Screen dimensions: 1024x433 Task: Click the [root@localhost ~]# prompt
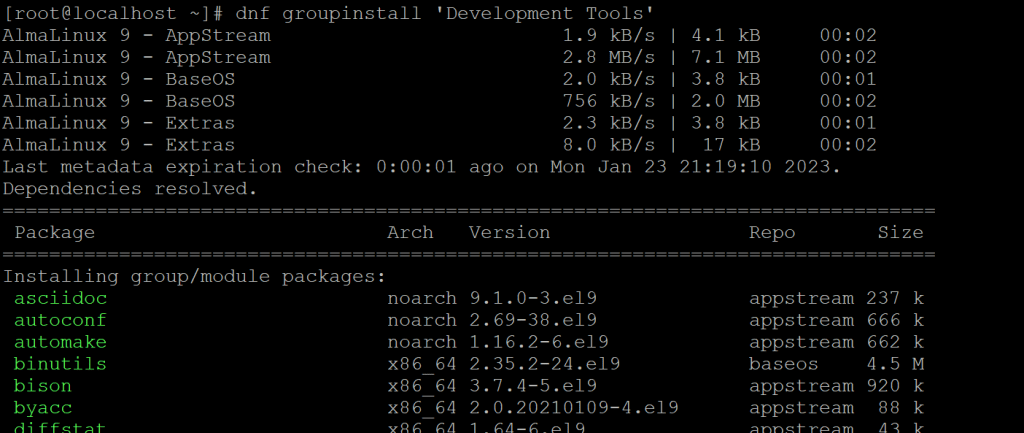(113, 14)
